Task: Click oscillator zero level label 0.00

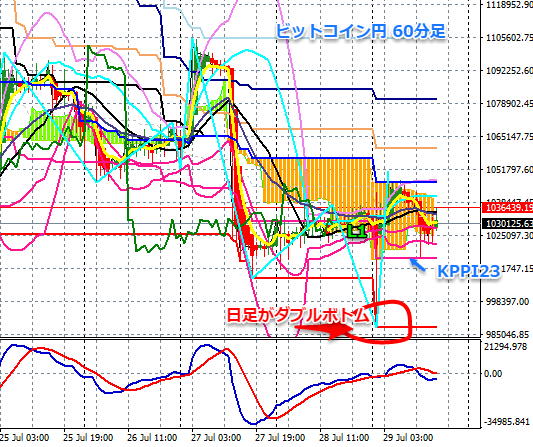Action: (x=493, y=374)
